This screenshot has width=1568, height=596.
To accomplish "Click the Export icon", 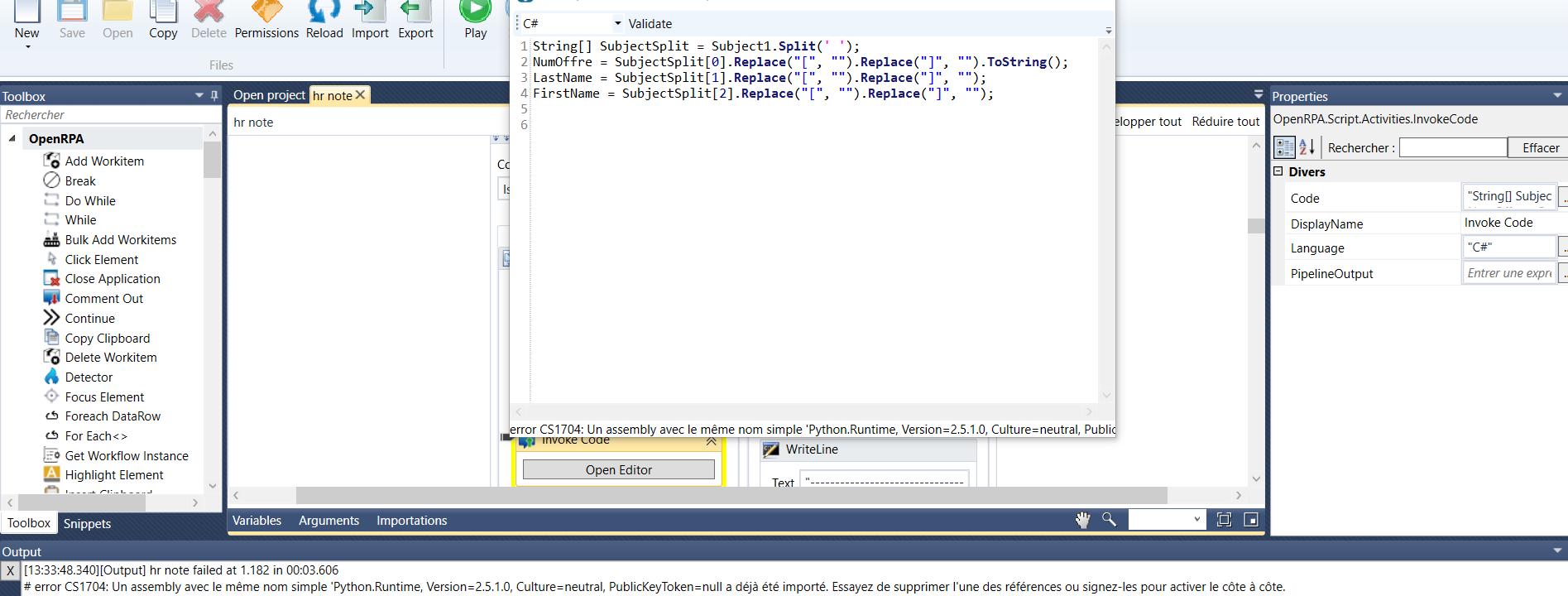I will (415, 11).
